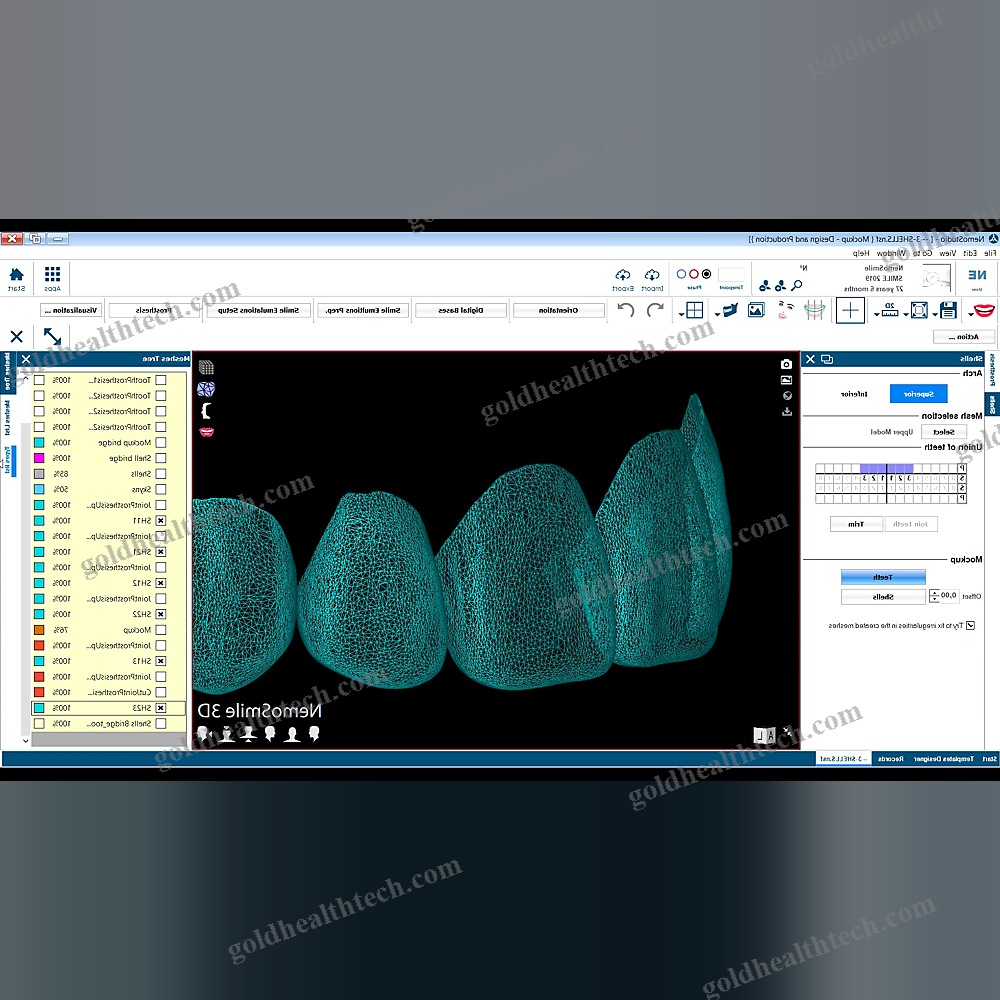Open the Window menu
The image size is (1000, 1000).
[891, 253]
